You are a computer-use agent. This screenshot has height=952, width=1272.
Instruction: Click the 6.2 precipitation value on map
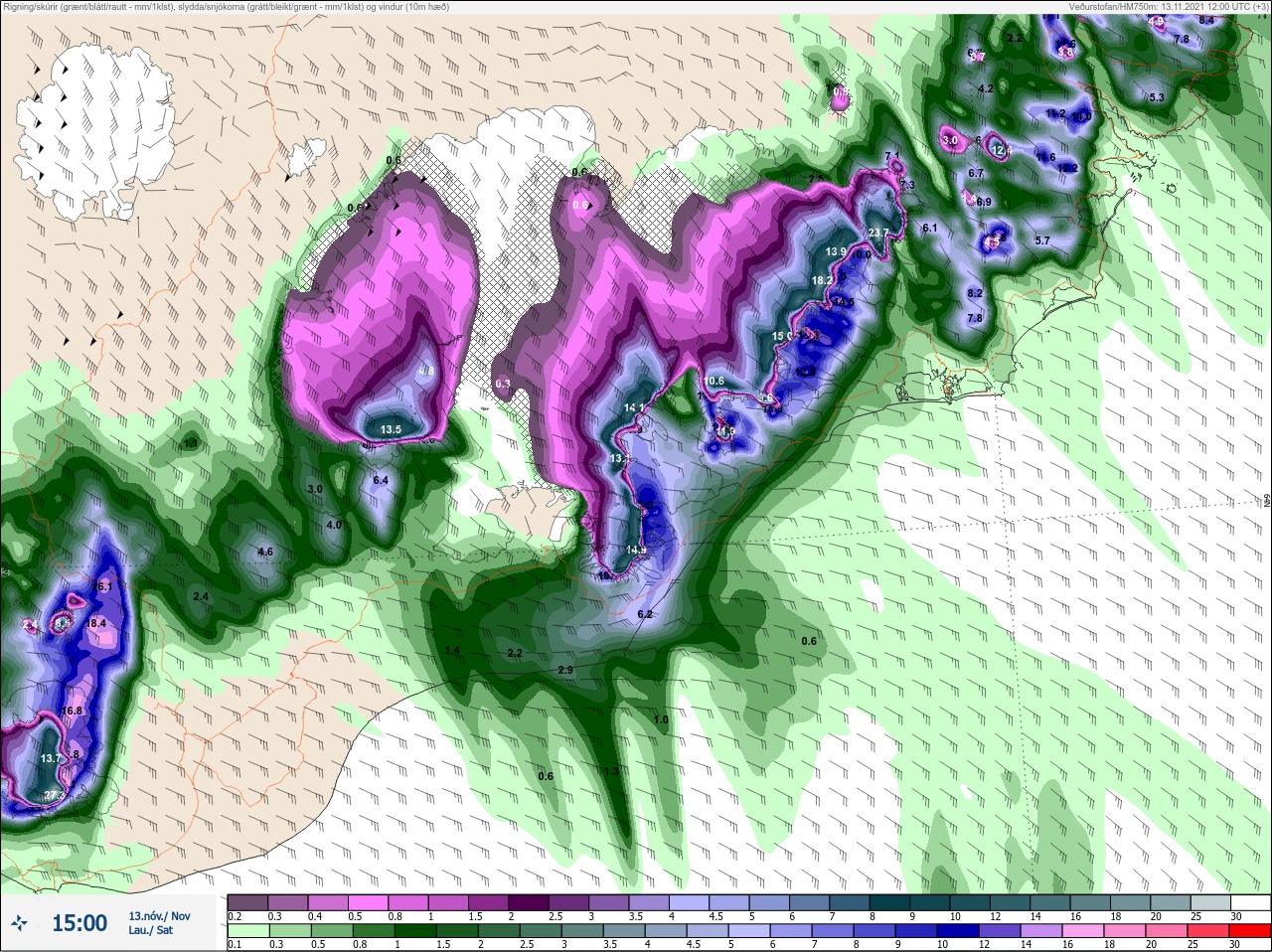pos(645,614)
